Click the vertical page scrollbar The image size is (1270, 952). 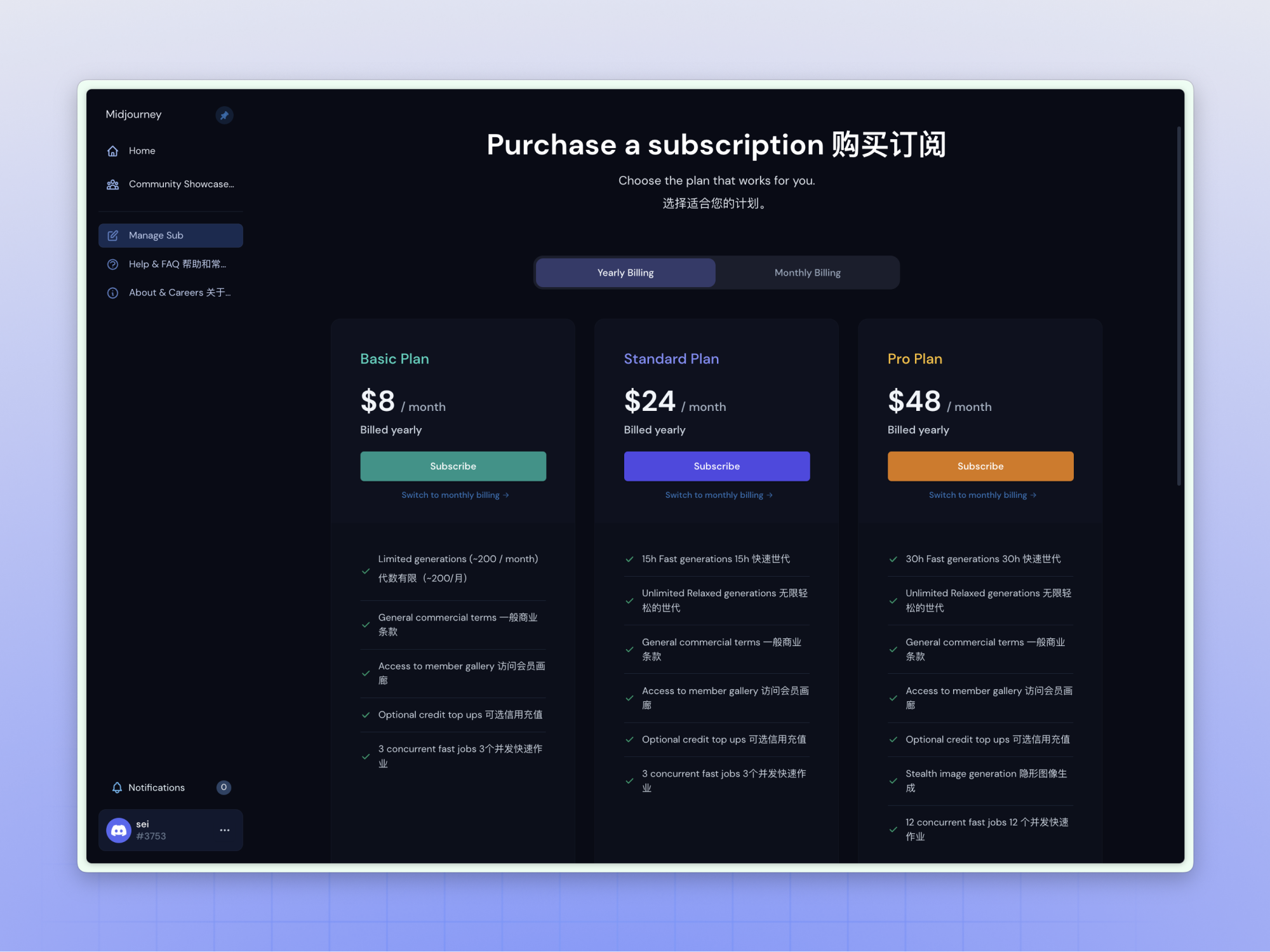pyautogui.click(x=1179, y=305)
